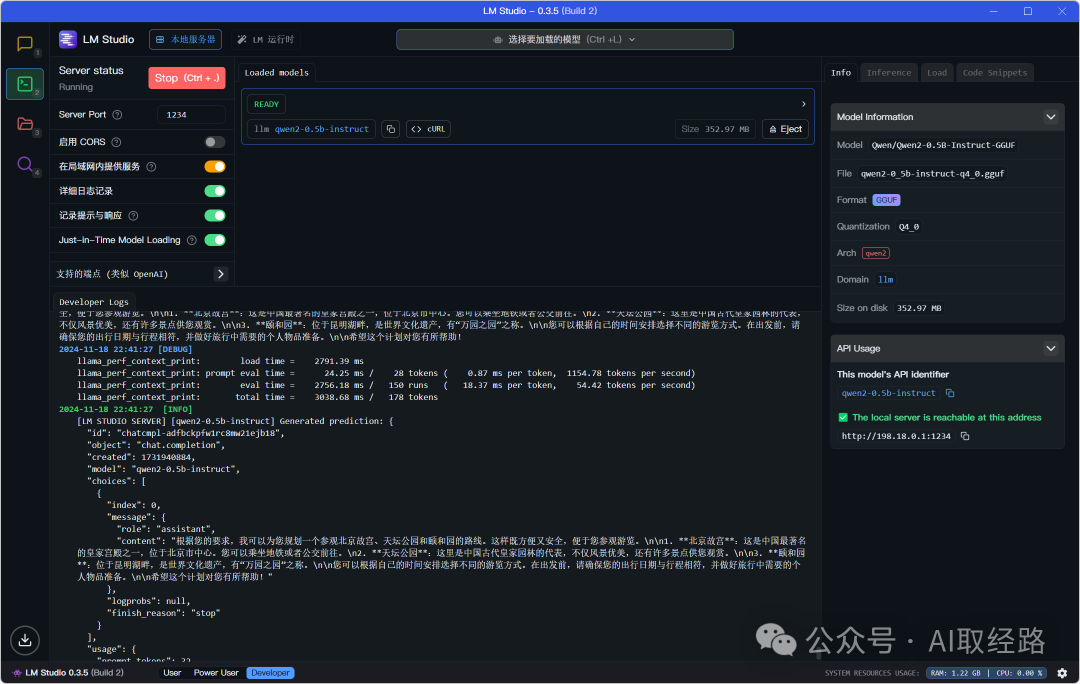Collapse the Model Information section
Viewport: 1080px width, 684px height.
tap(1050, 117)
